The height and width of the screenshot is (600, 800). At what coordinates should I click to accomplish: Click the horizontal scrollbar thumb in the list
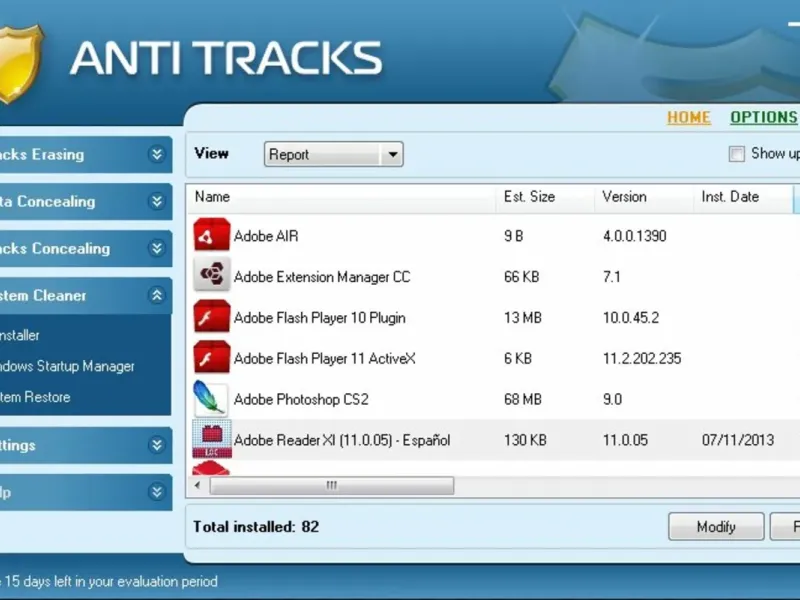pos(332,485)
